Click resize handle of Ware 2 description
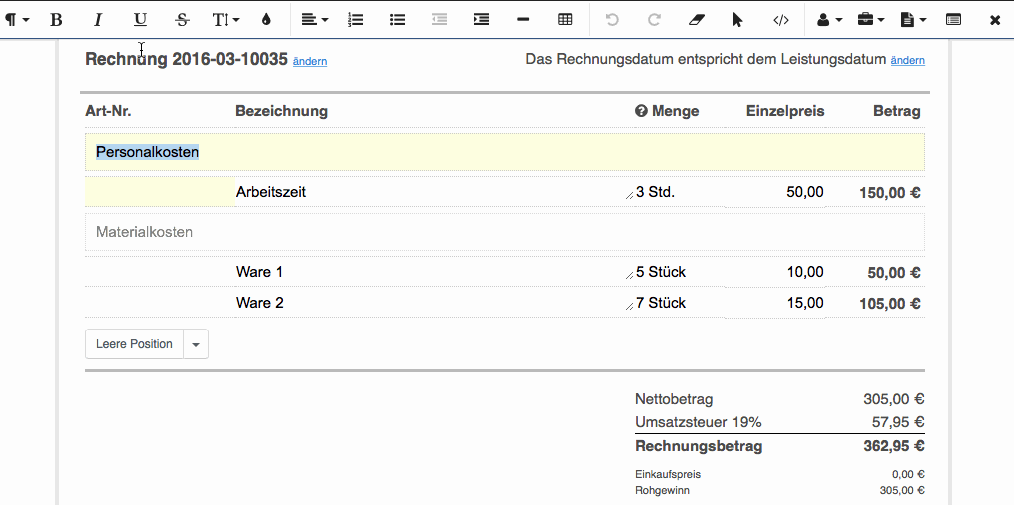The height and width of the screenshot is (505, 1014). [629, 305]
